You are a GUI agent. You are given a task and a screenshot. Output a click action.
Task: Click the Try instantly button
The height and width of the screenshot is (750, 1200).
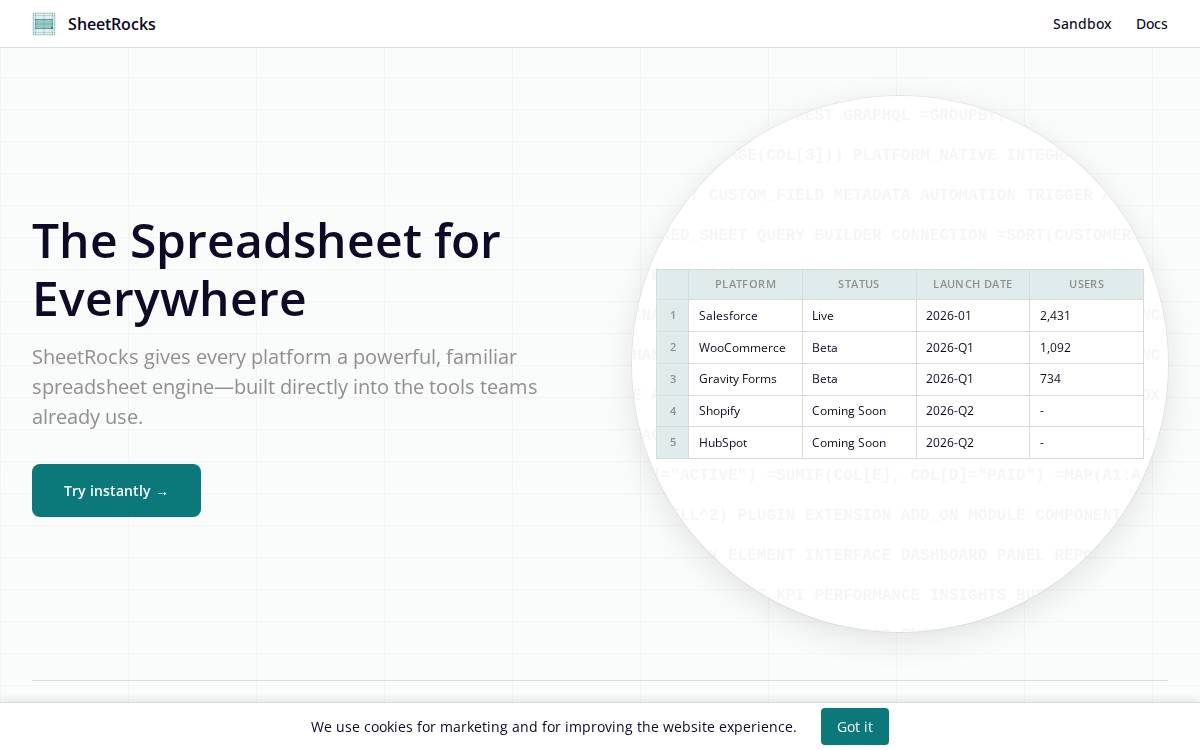coord(116,491)
